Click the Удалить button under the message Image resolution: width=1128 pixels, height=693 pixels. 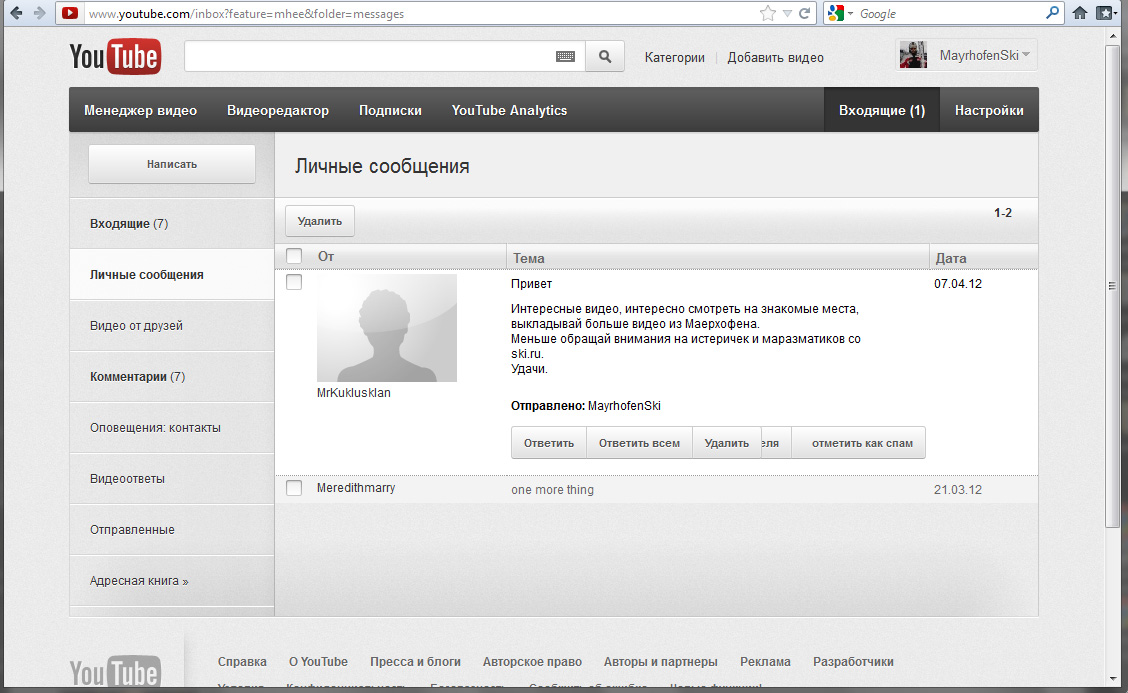click(x=727, y=443)
